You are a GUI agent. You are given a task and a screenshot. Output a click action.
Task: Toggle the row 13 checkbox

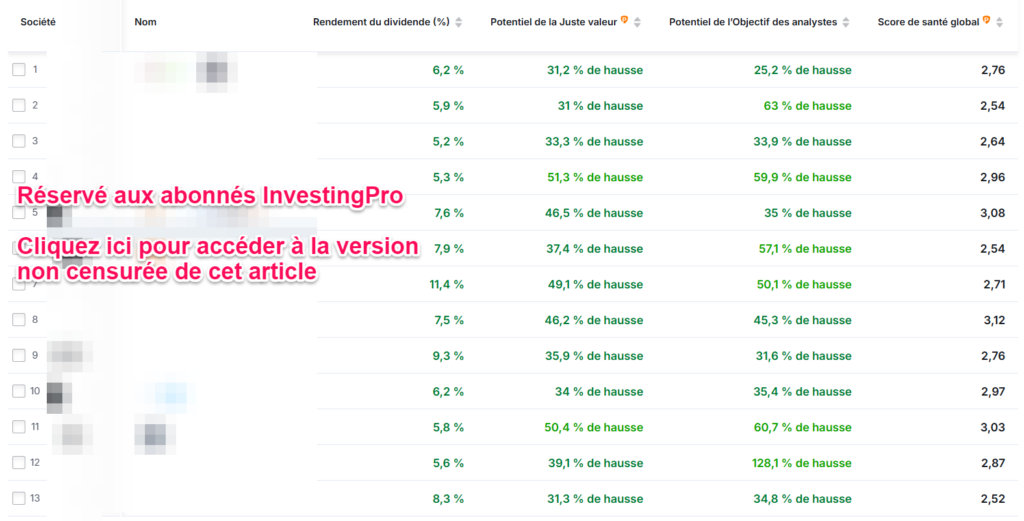click(x=18, y=498)
